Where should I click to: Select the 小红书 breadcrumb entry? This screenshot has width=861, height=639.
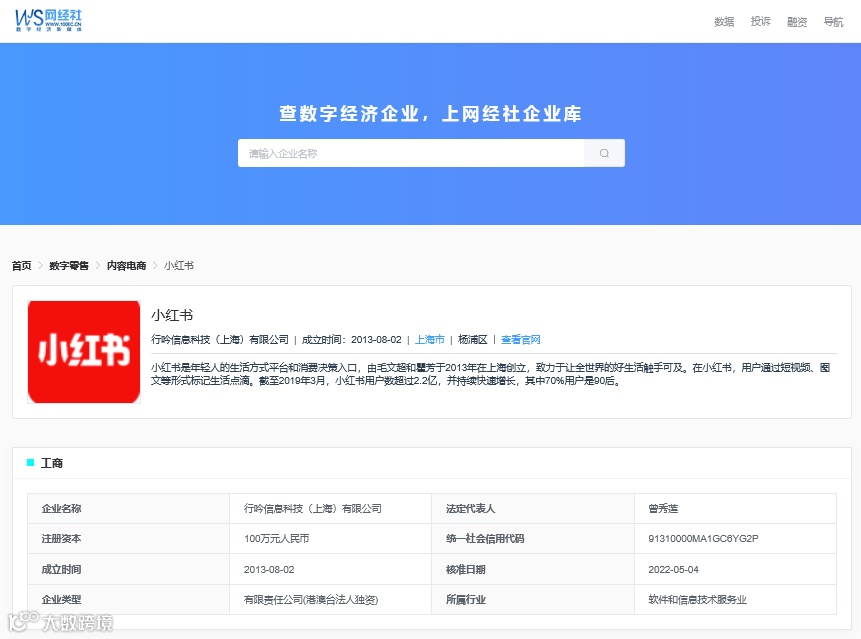click(179, 266)
